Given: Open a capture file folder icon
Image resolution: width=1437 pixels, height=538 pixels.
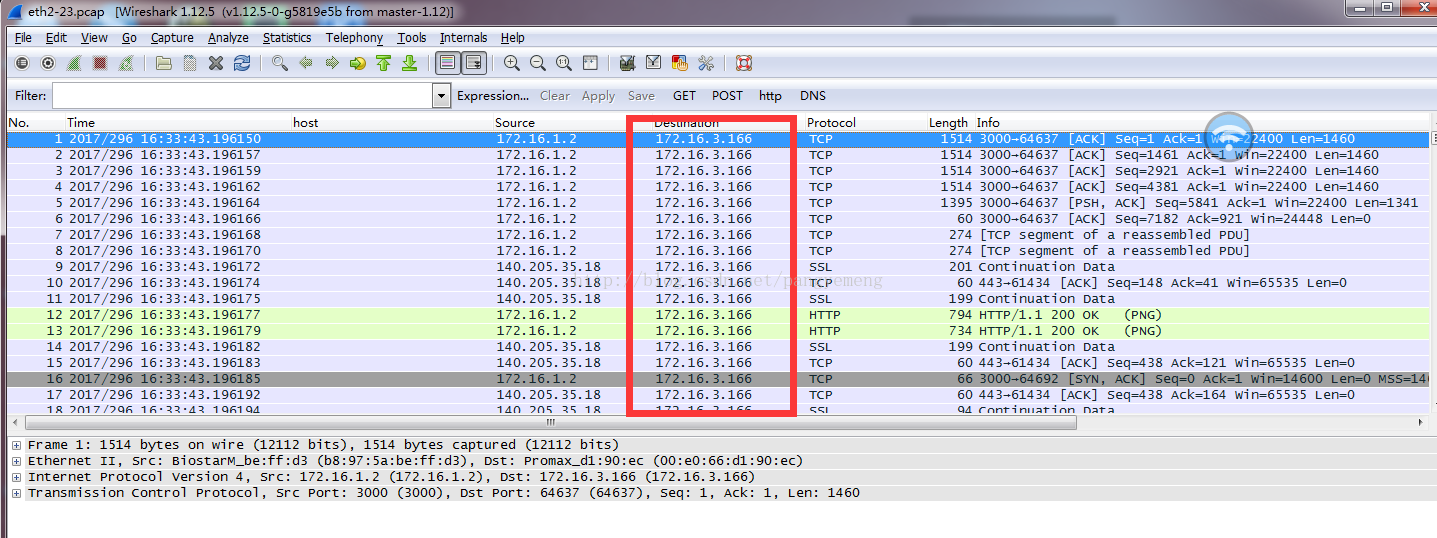Looking at the screenshot, I should tap(164, 63).
